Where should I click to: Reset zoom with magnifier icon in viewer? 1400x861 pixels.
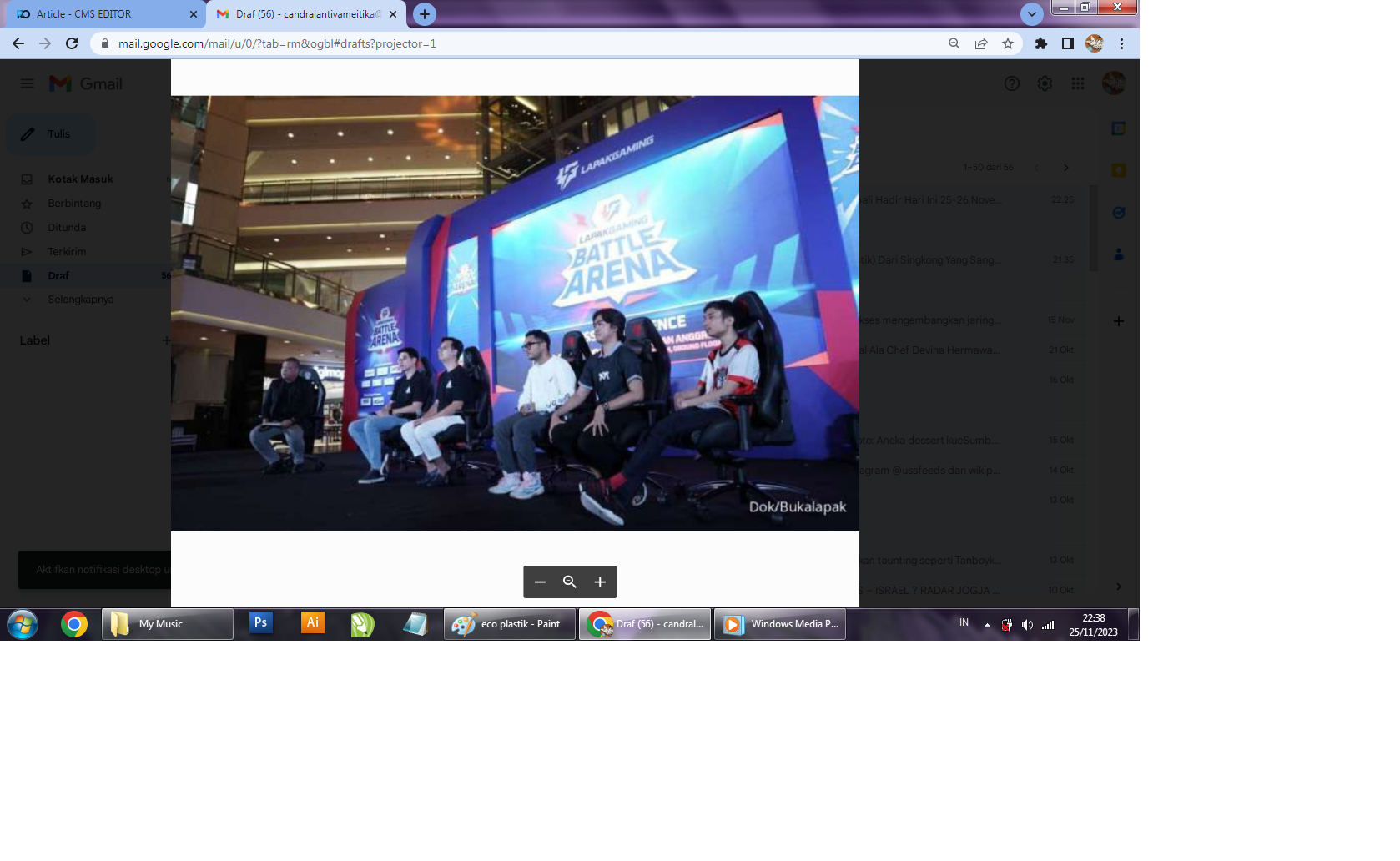click(570, 582)
